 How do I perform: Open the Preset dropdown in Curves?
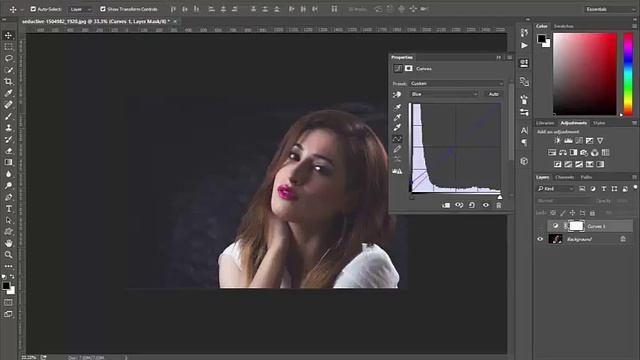[456, 83]
